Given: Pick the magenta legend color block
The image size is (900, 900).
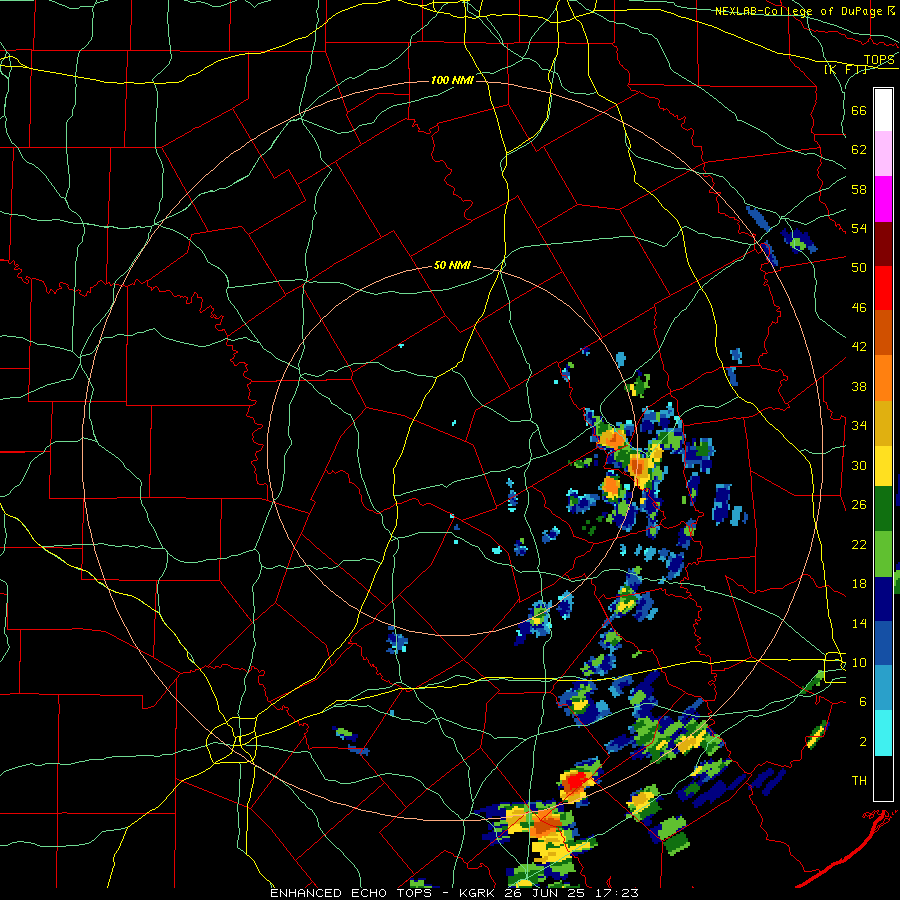Looking at the screenshot, I should (x=883, y=199).
